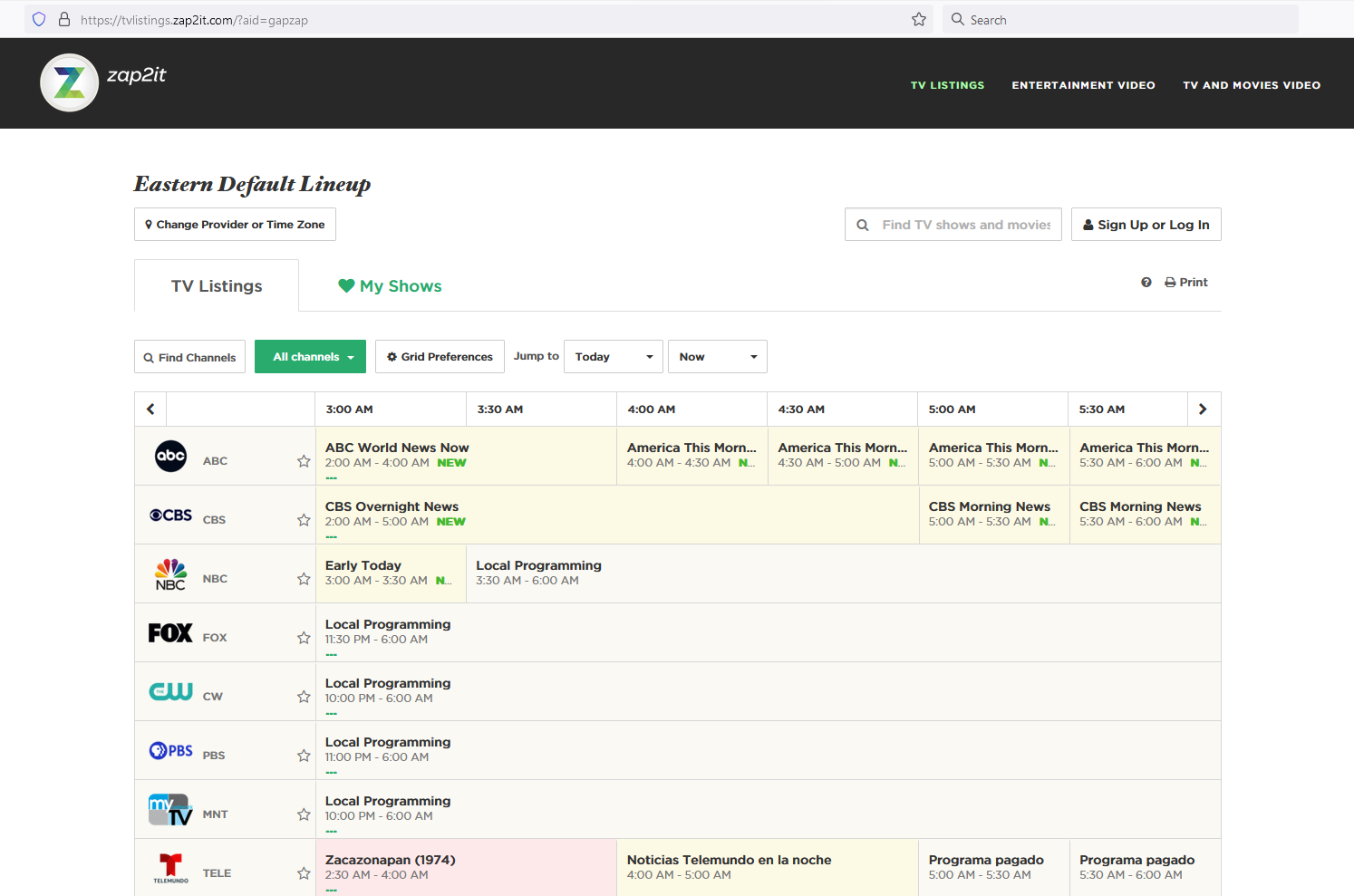Screen dimensions: 1354x896
Task: Click the MyTV MNT channel logo
Action: point(170,810)
